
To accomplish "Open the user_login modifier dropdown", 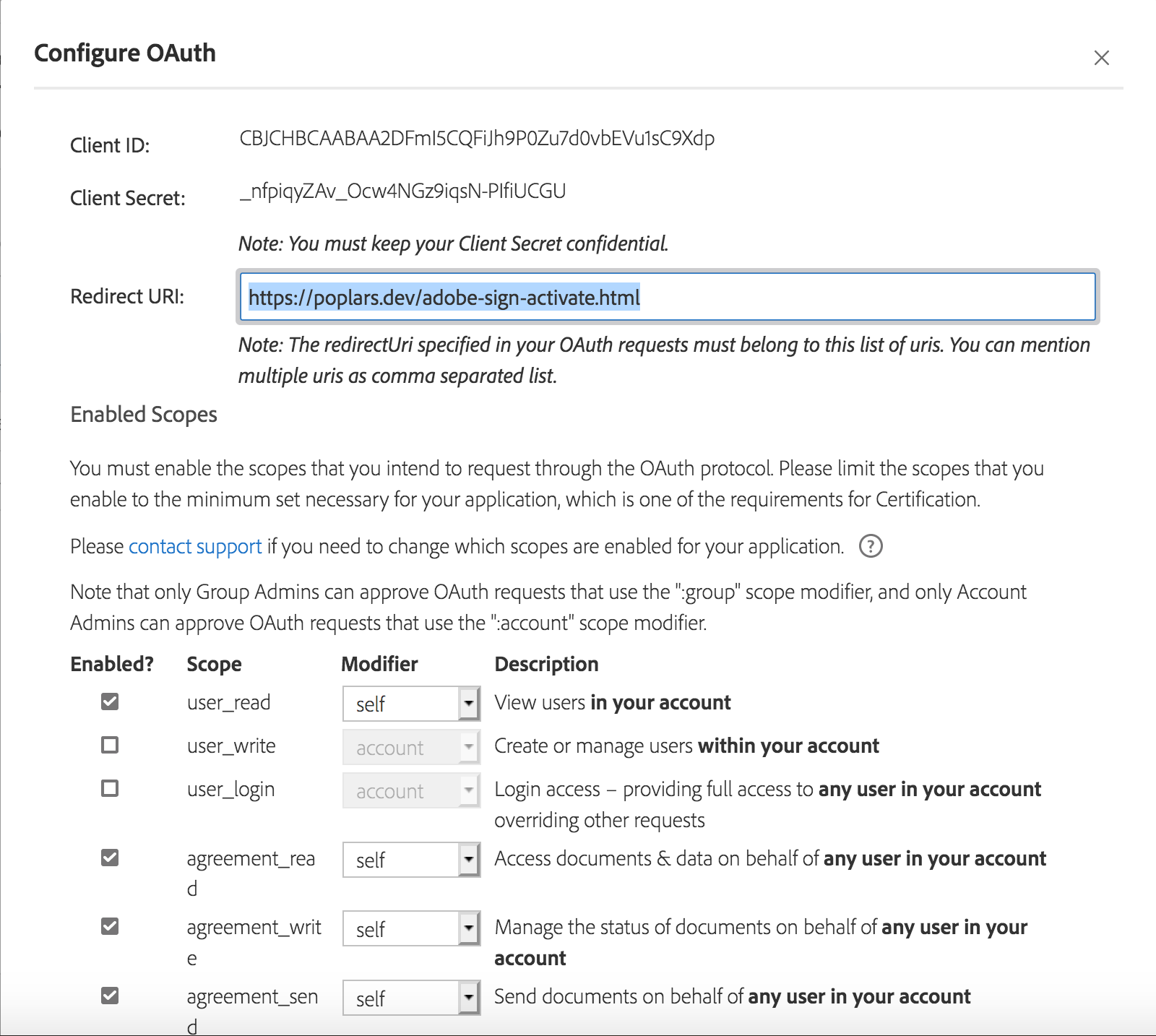I will pos(411,790).
